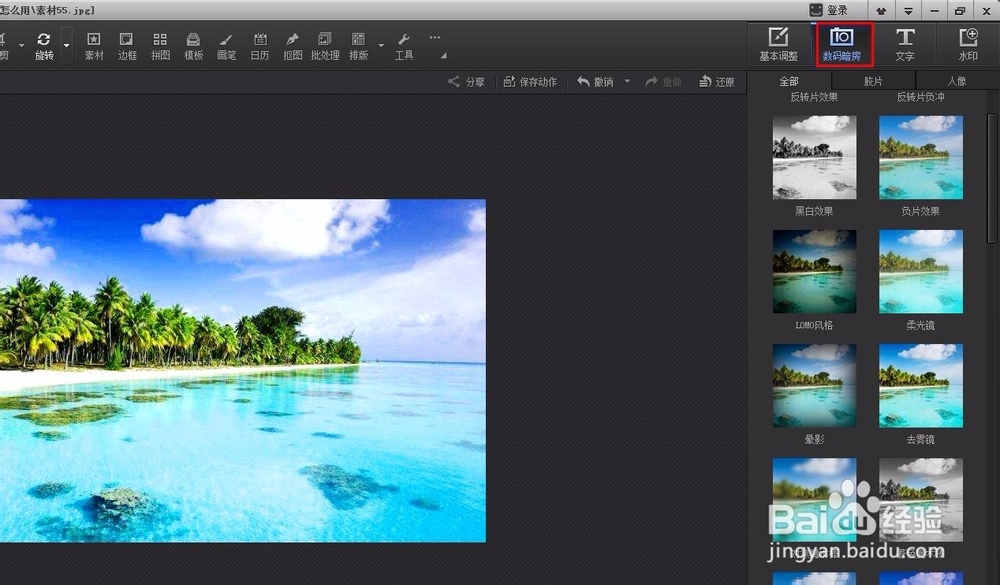
Task: Open the 日历 calendar tool
Action: [x=260, y=47]
